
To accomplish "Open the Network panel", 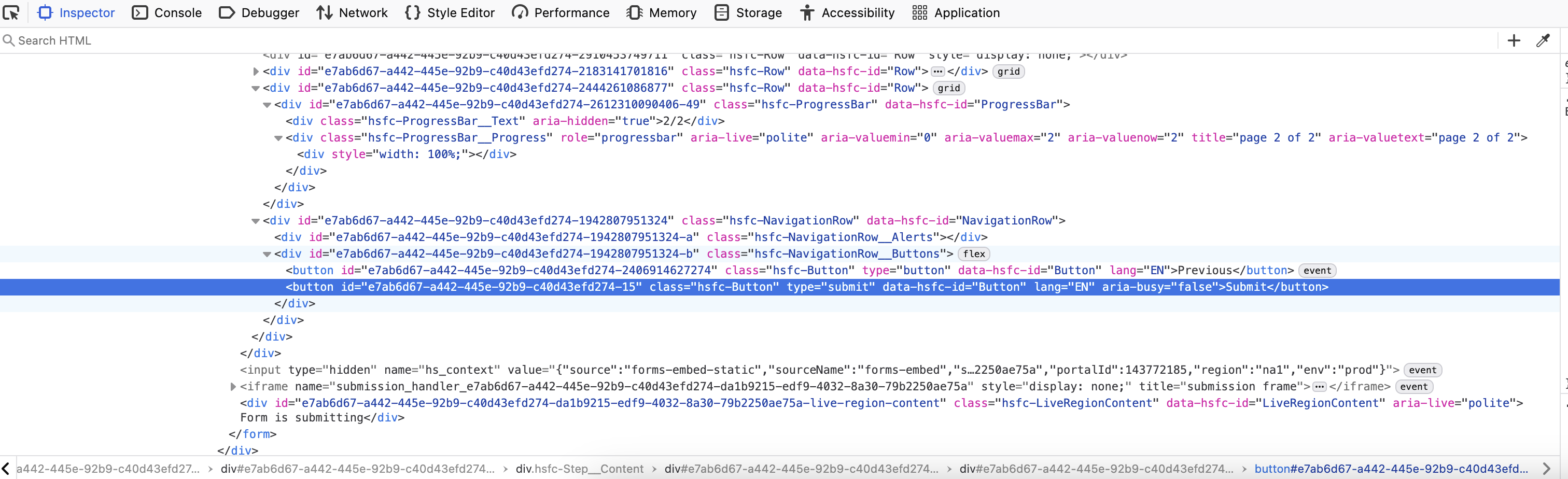I will pyautogui.click(x=352, y=13).
